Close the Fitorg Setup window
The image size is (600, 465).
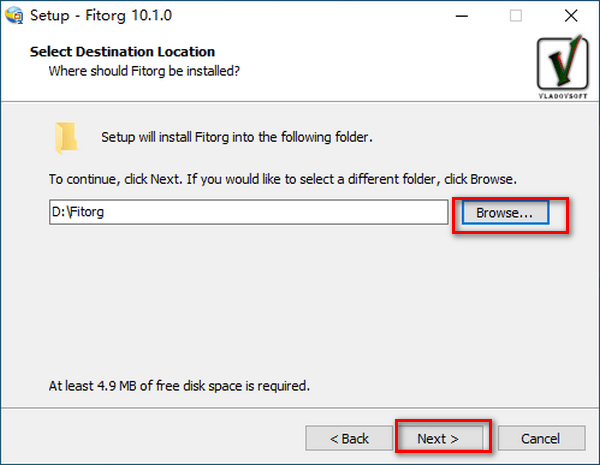click(570, 16)
